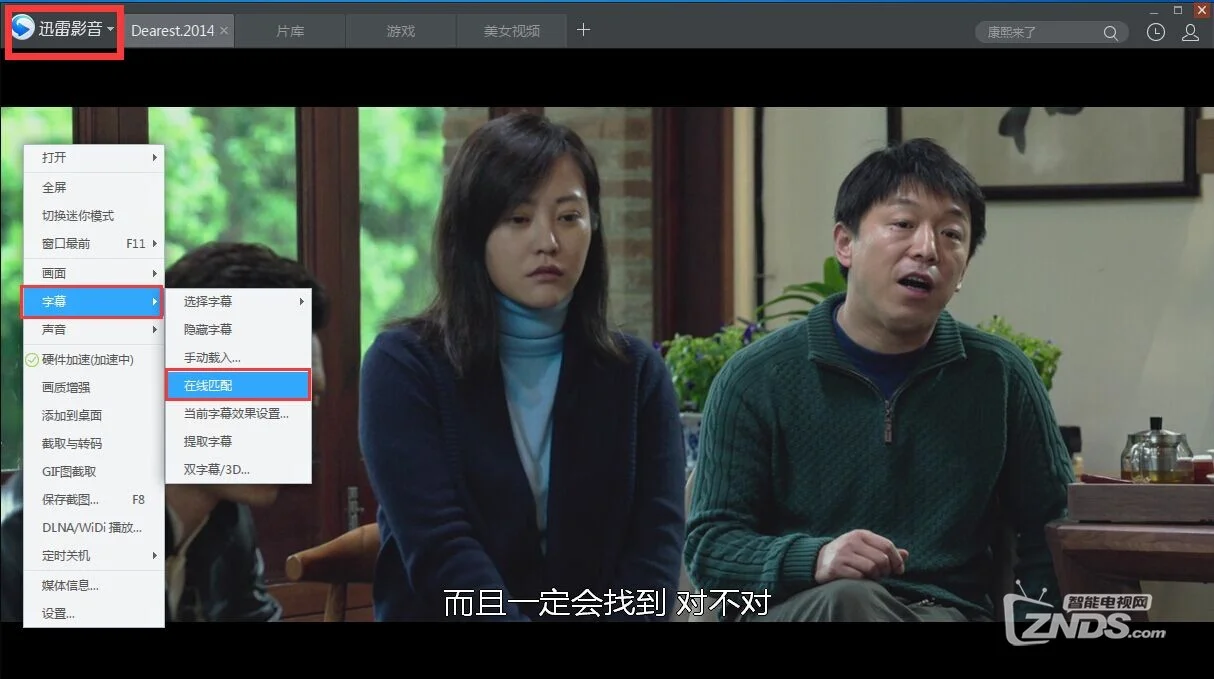This screenshot has height=679, width=1214.
Task: Close the Dearest.2014 tab
Action: coord(224,31)
